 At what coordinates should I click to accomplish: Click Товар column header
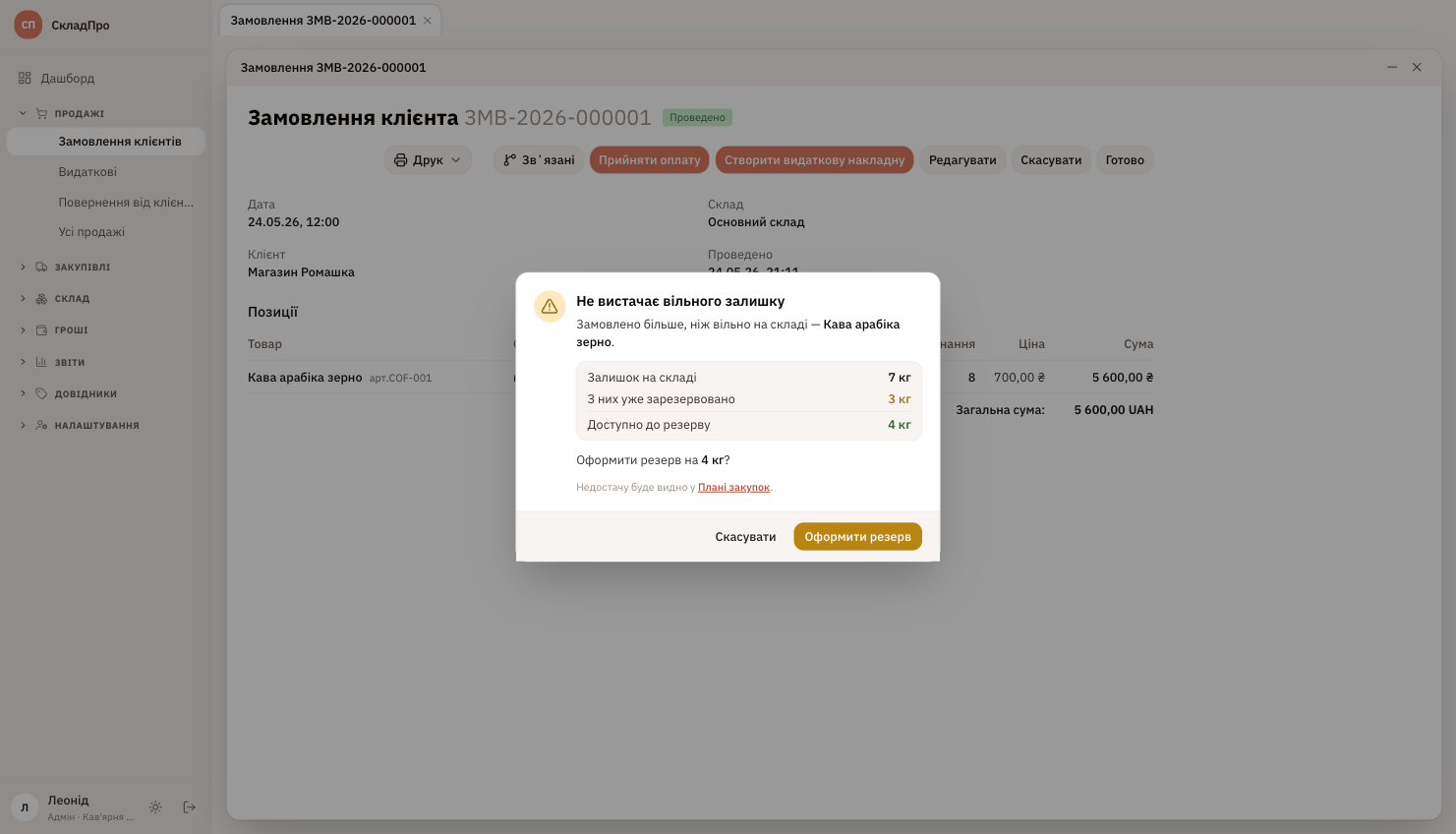264,344
